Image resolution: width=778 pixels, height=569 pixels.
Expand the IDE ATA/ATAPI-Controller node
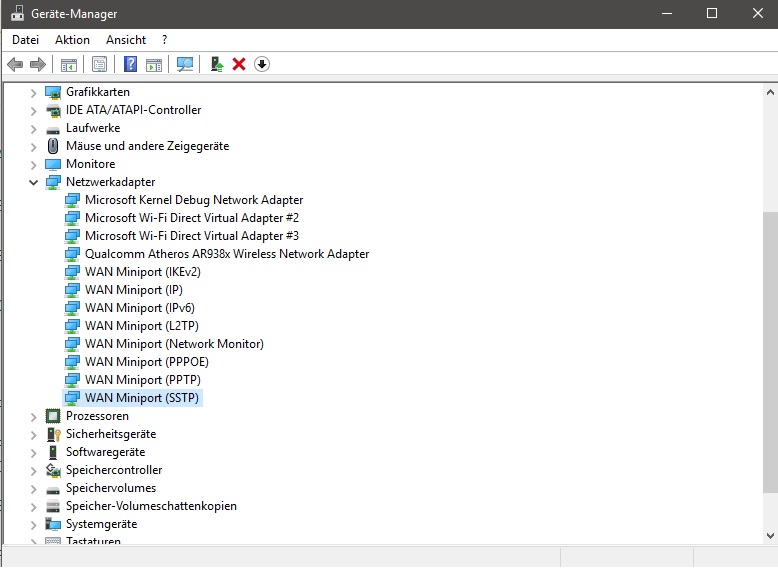click(33, 111)
